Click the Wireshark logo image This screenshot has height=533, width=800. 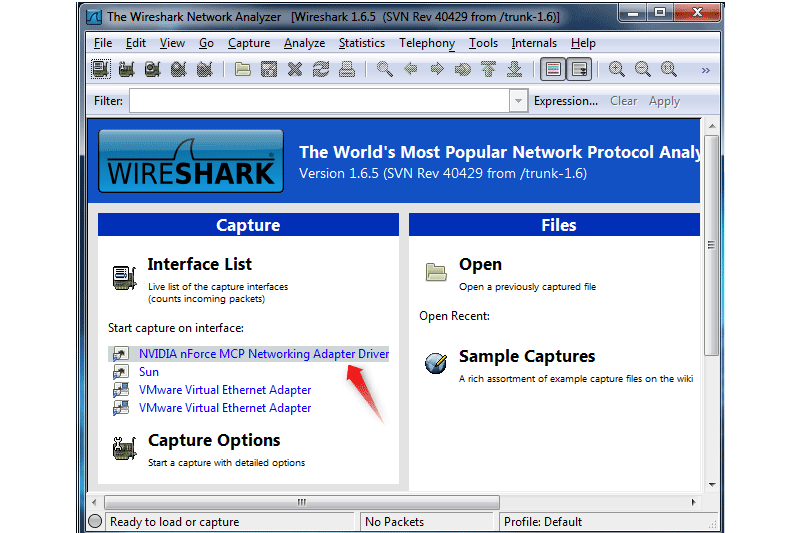click(191, 161)
